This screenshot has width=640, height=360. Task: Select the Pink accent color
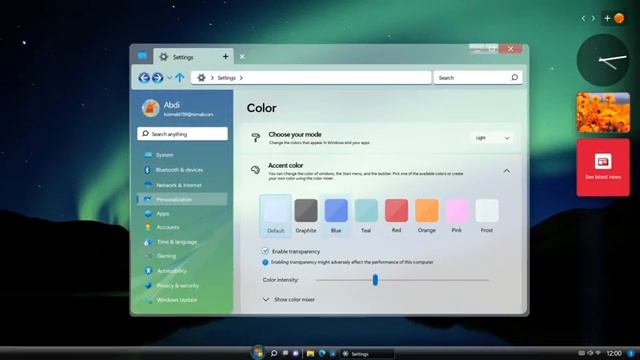pyautogui.click(x=457, y=216)
